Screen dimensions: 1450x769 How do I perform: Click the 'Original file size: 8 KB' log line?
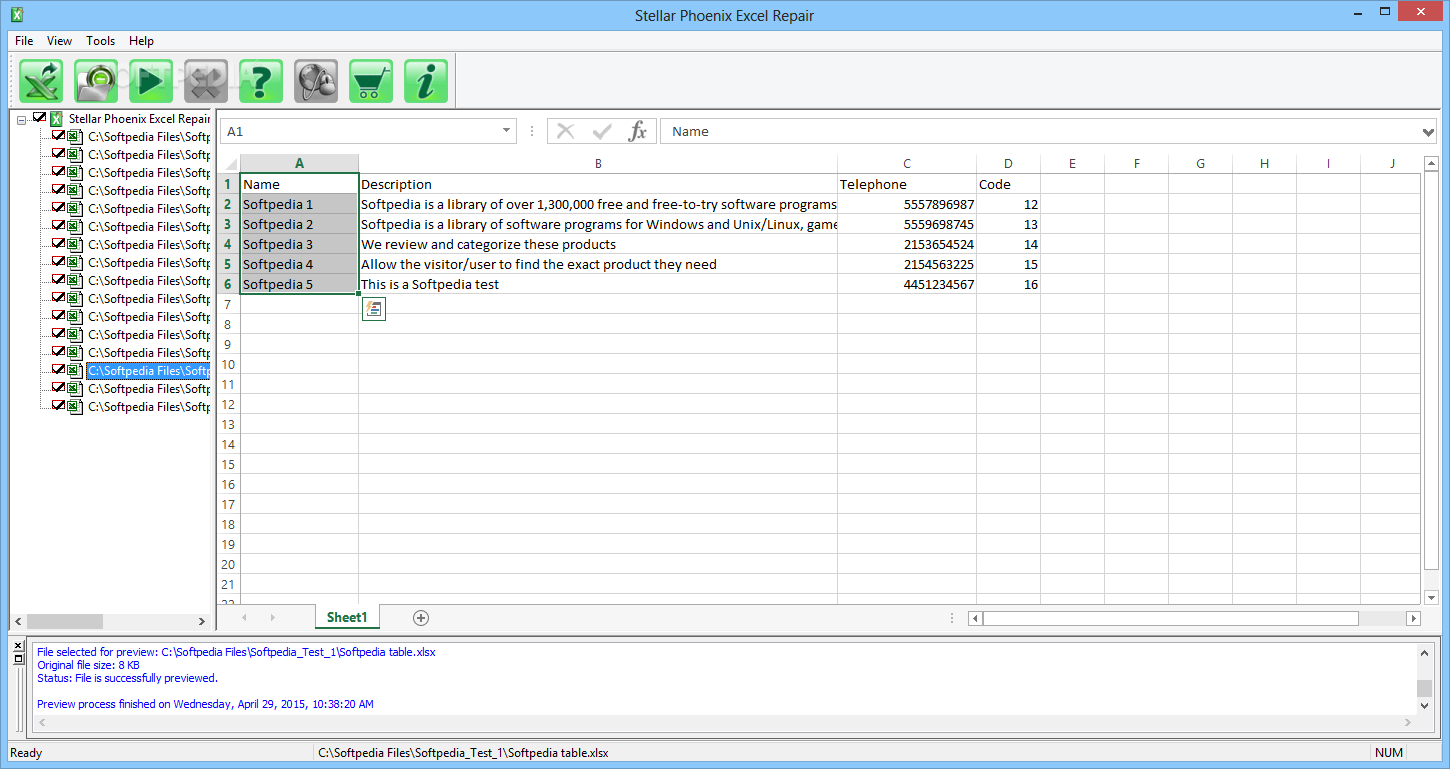coord(88,665)
